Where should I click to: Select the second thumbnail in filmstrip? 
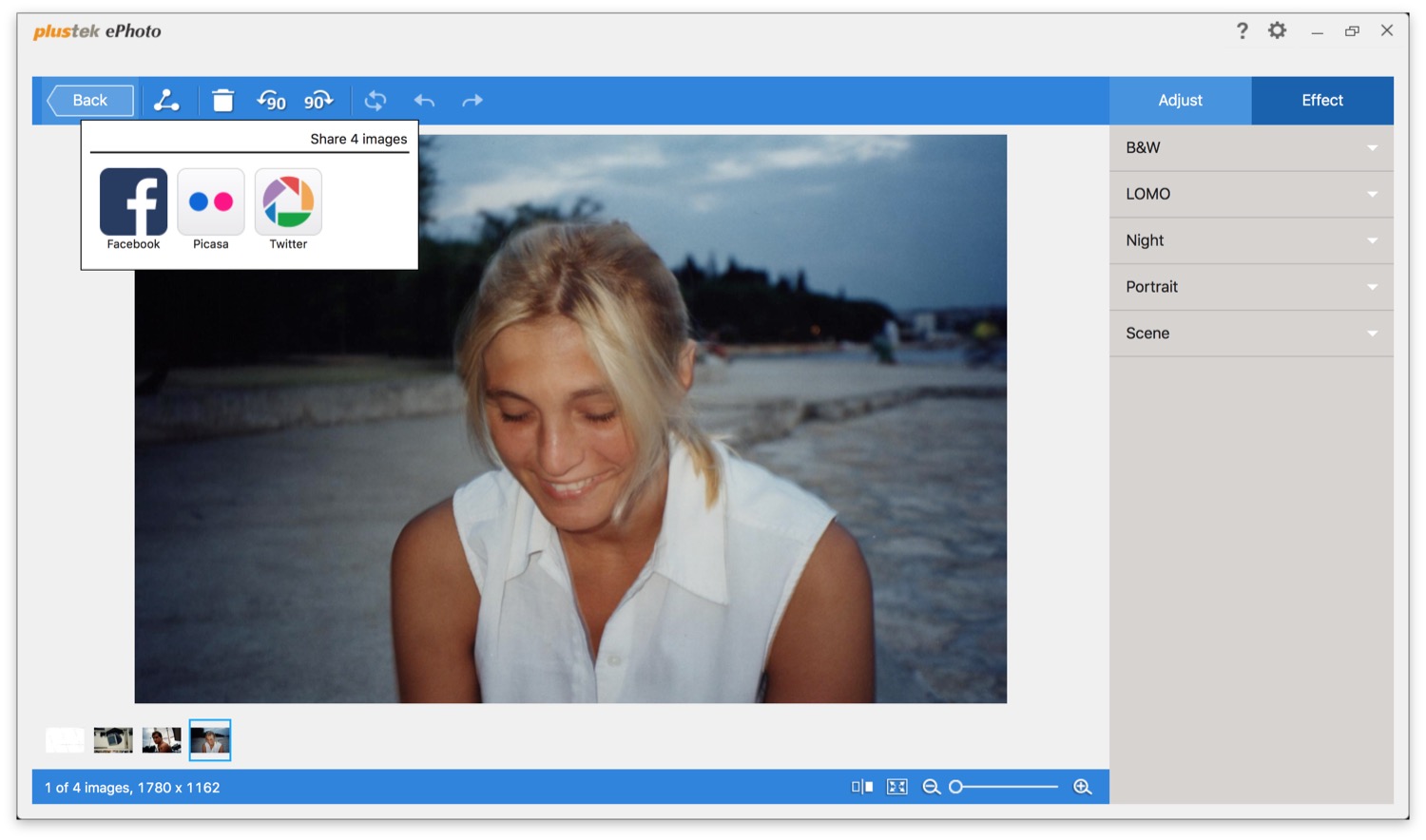tap(113, 740)
